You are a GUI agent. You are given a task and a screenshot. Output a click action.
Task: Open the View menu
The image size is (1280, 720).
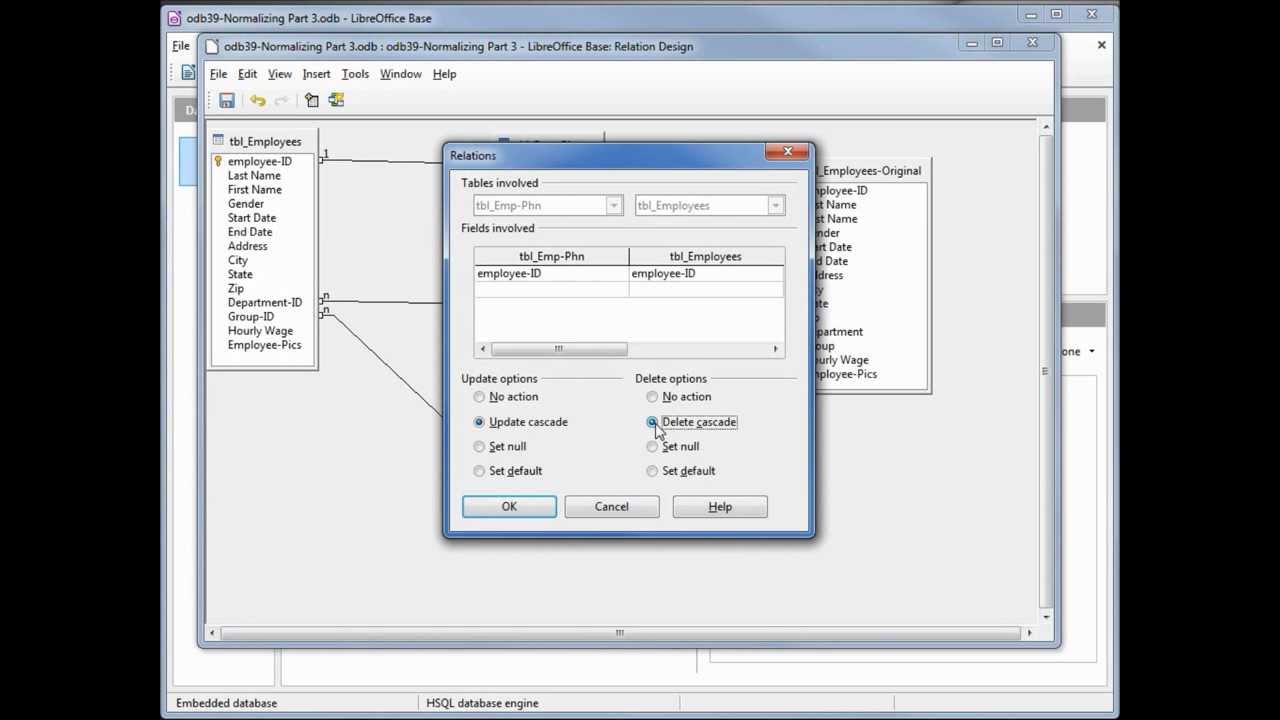[x=280, y=74]
